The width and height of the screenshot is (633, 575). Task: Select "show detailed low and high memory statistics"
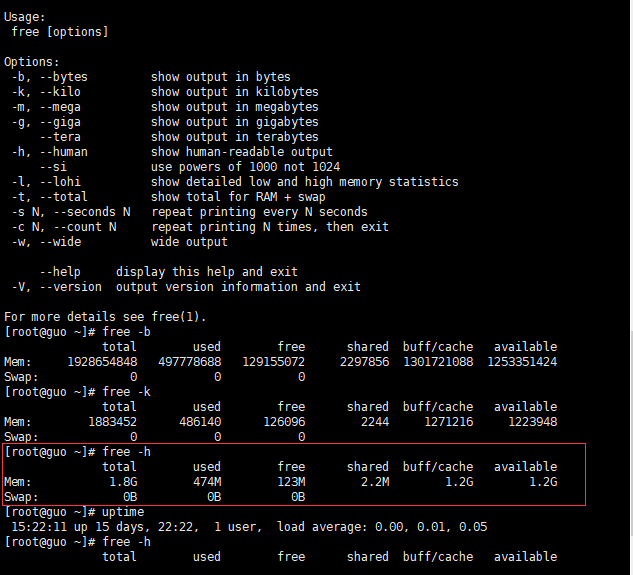click(305, 182)
